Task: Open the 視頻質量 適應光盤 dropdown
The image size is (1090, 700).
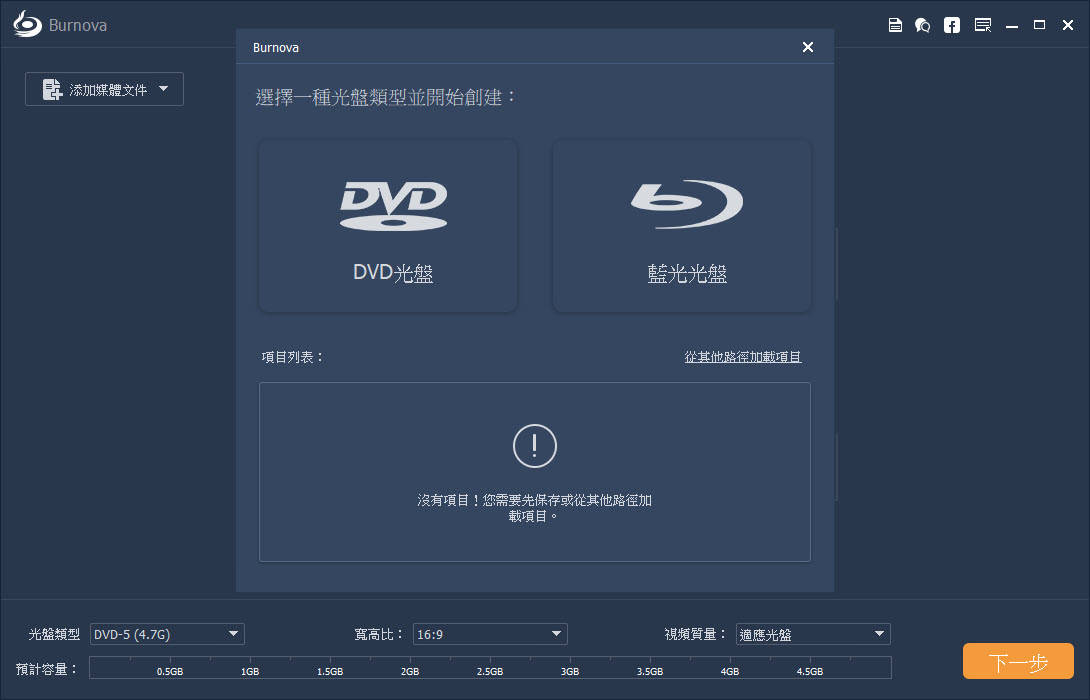Action: point(813,634)
